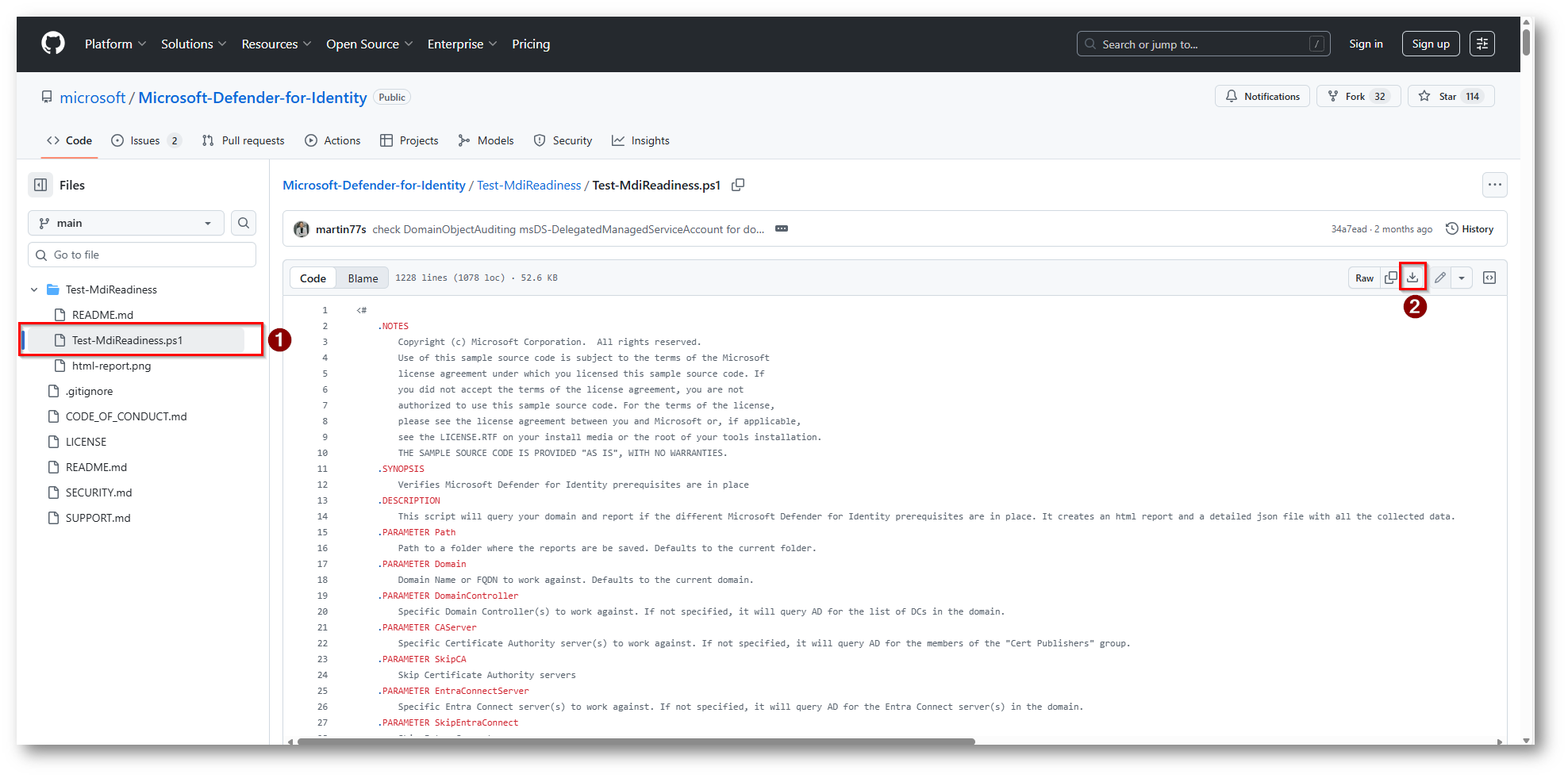Go to the Actions tab

(332, 140)
